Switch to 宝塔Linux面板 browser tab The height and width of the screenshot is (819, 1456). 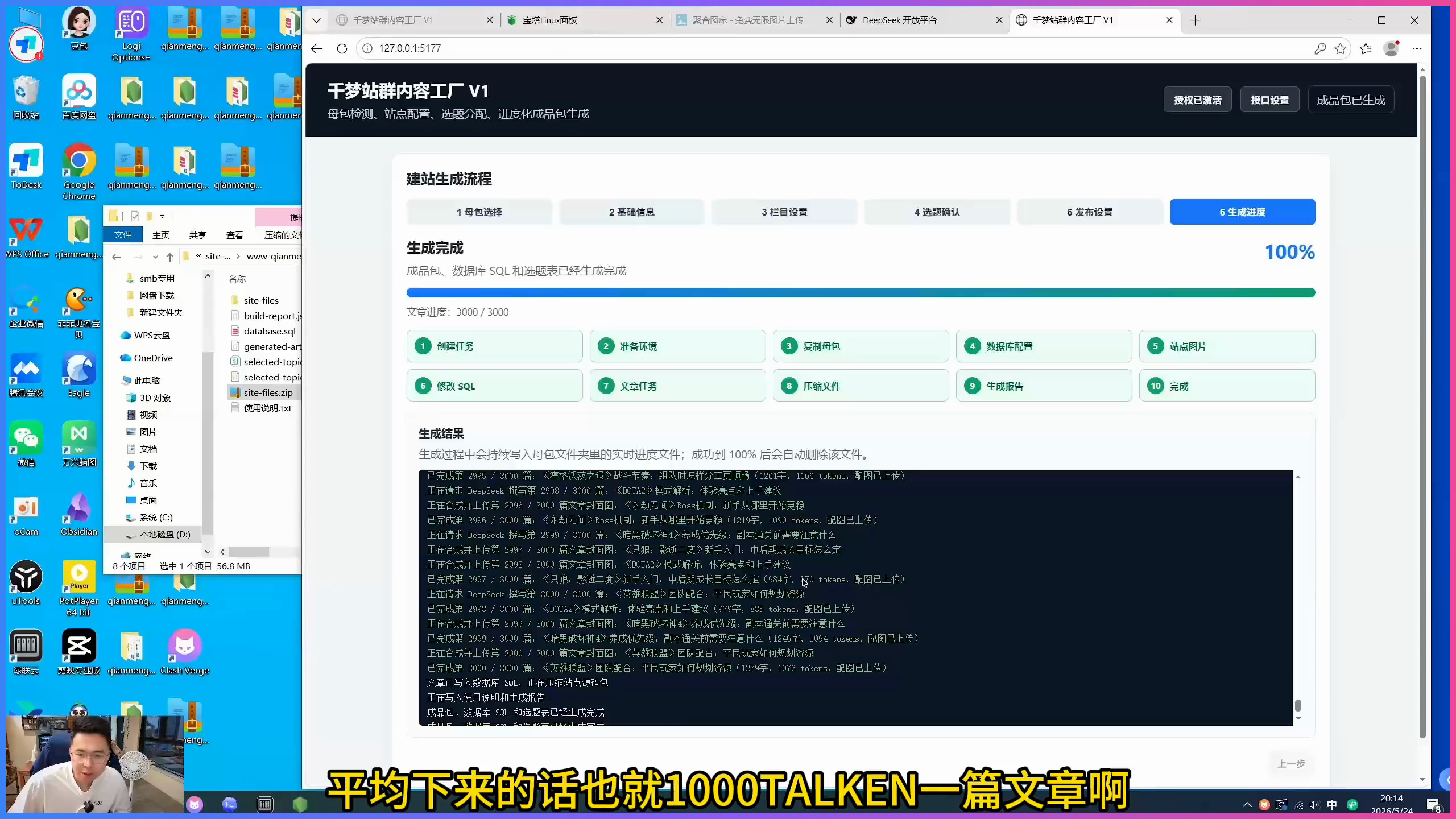click(585, 20)
